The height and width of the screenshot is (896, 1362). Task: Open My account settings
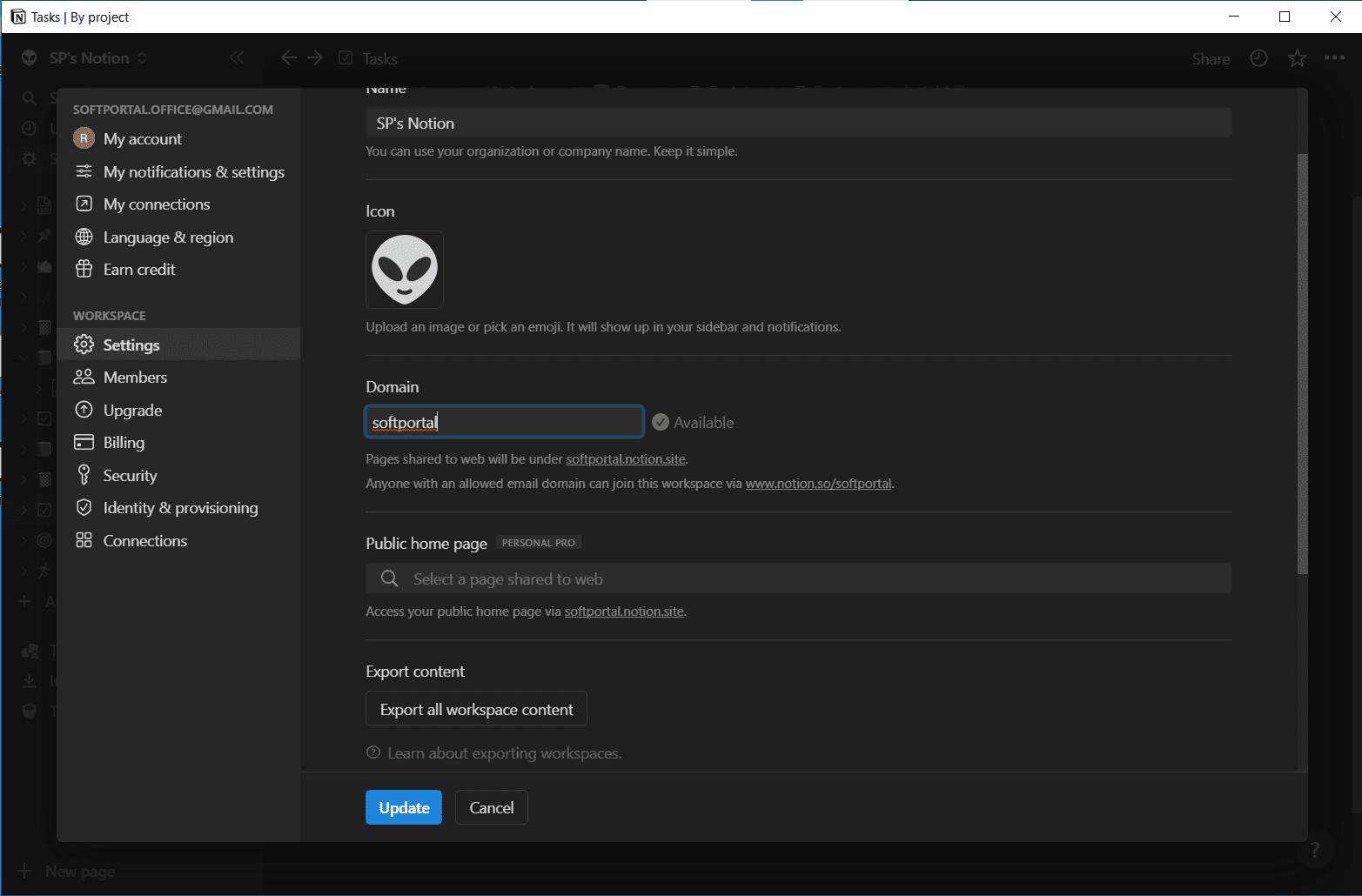click(x=178, y=139)
